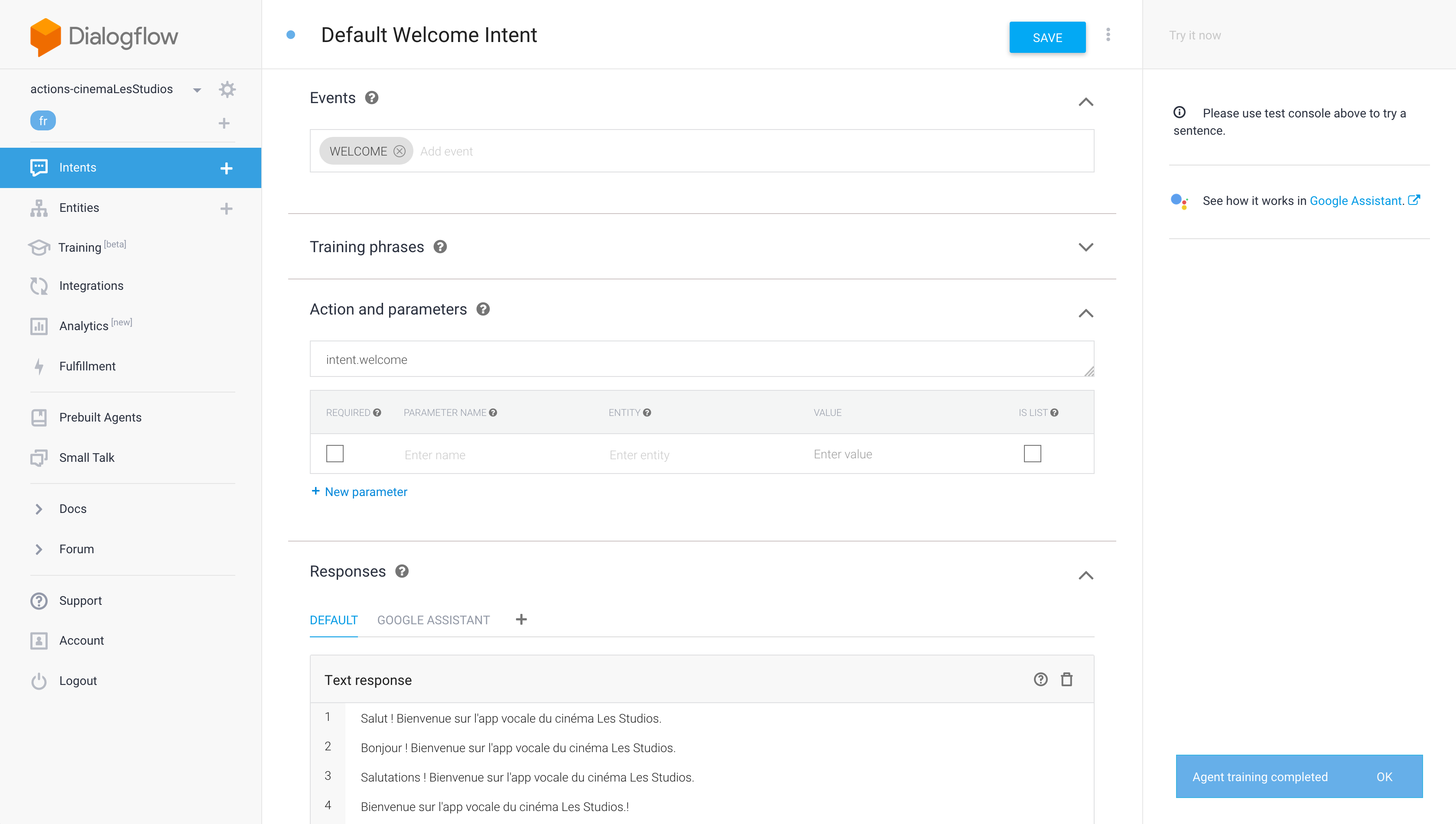Click the Prebuilt Agents bookmark icon

[x=39, y=418]
